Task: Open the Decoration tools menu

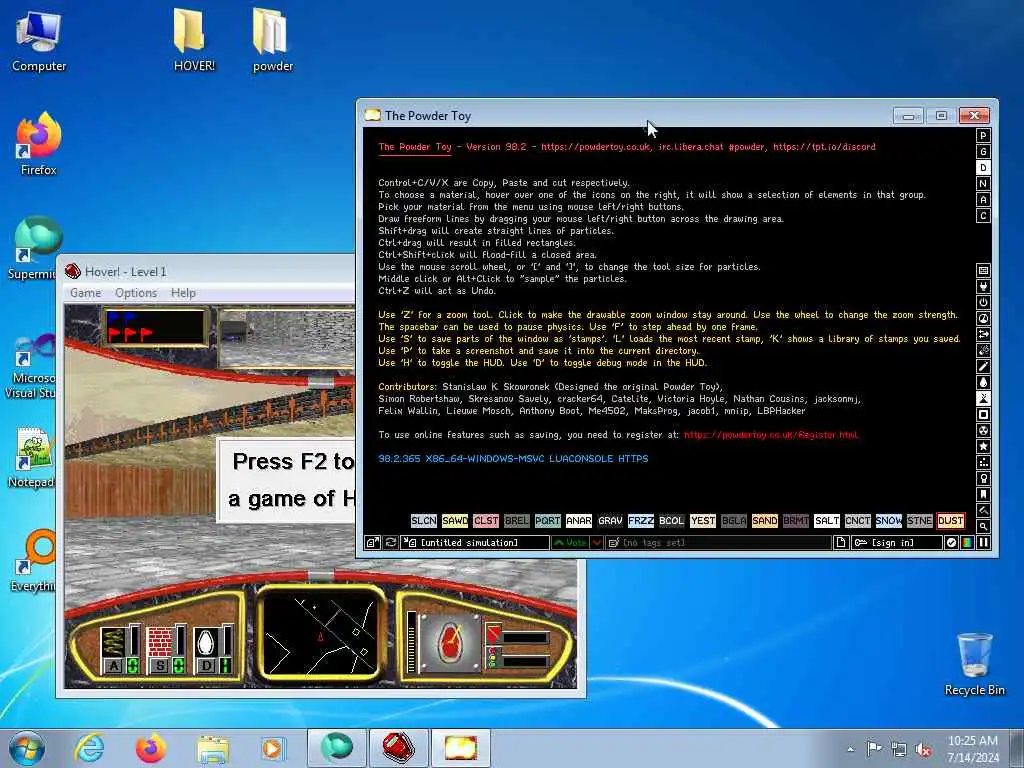Action: click(x=983, y=510)
